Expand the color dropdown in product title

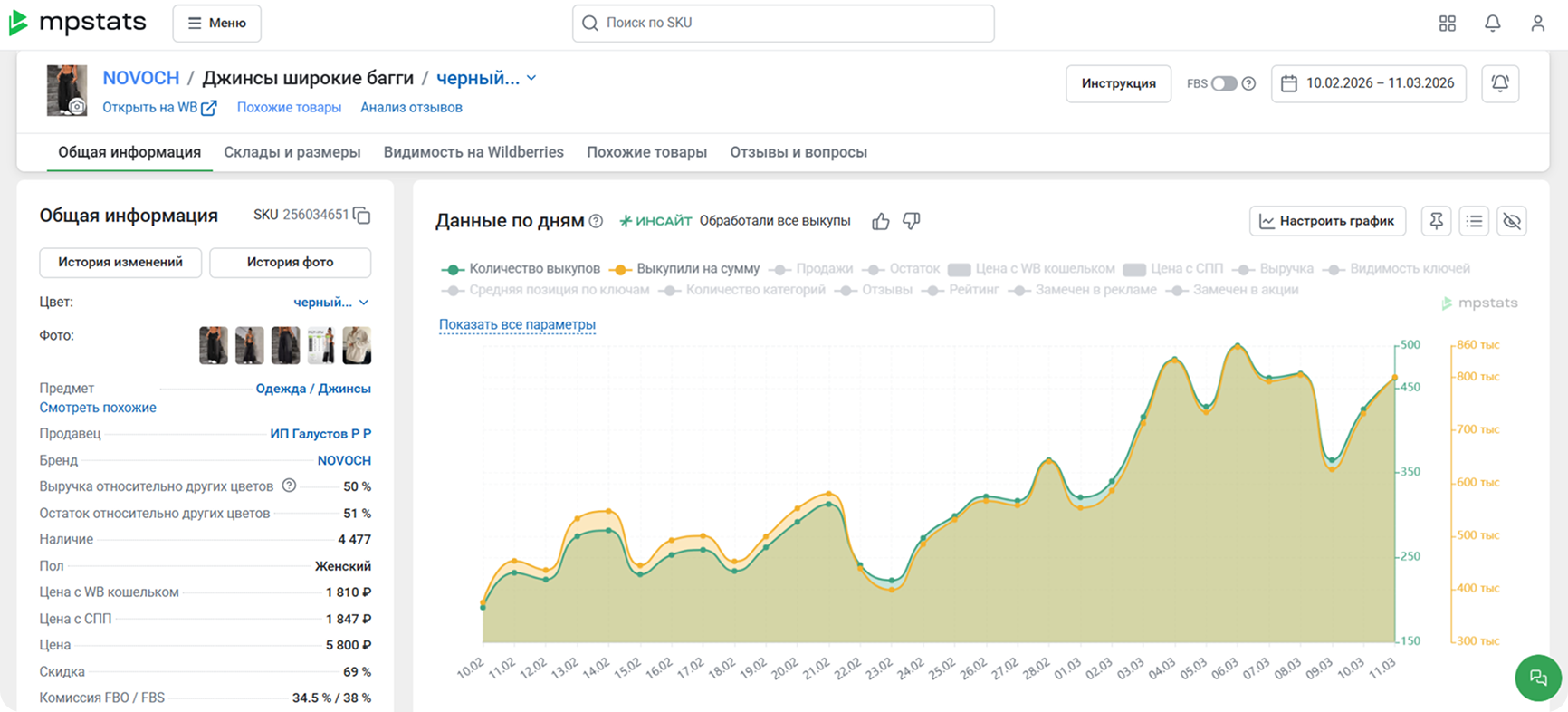click(x=531, y=78)
